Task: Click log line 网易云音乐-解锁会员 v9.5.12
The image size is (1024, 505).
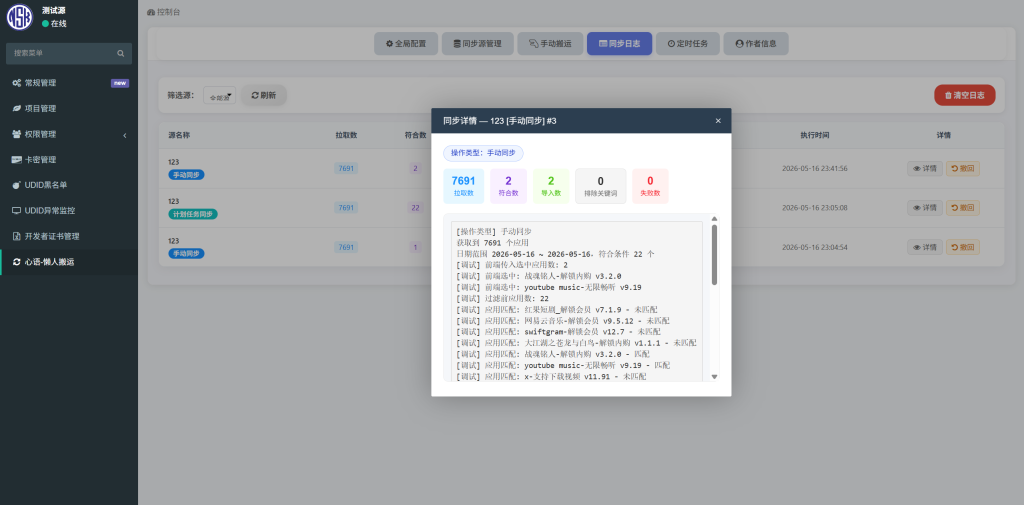Action: [x=563, y=320]
